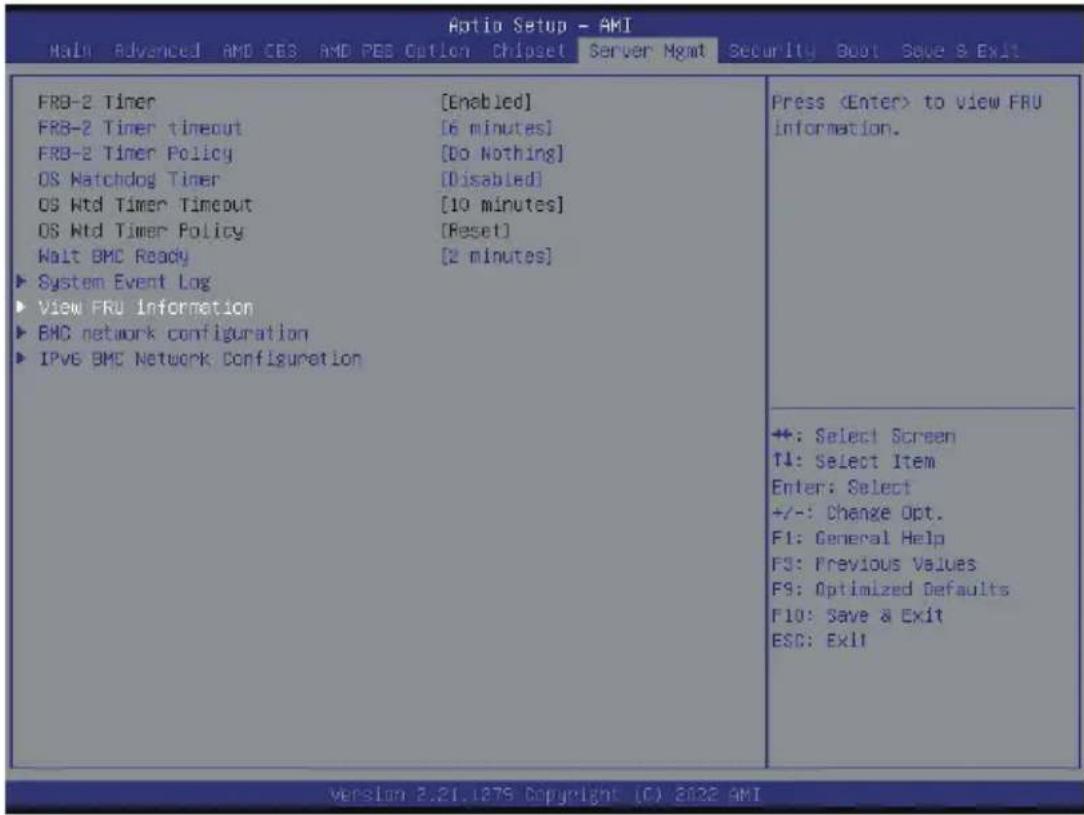Open the Advanced tab
The height and width of the screenshot is (815, 1084).
pos(158,50)
